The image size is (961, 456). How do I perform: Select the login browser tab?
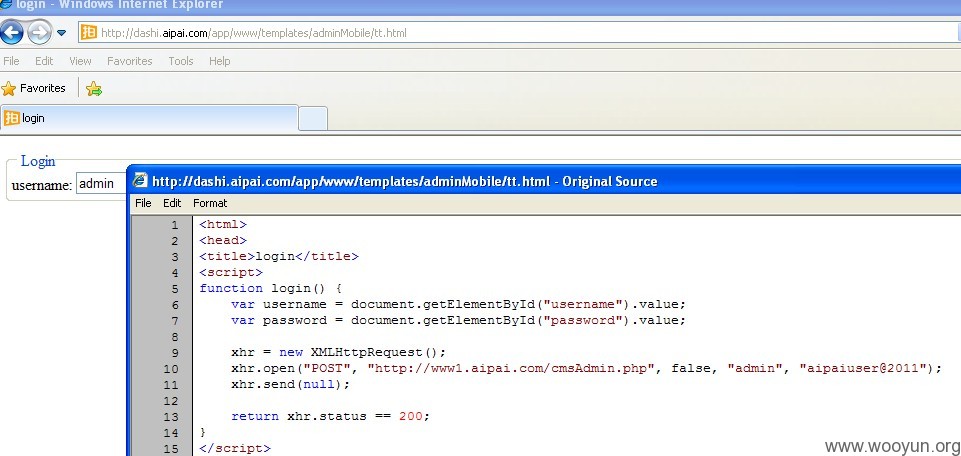click(x=149, y=118)
